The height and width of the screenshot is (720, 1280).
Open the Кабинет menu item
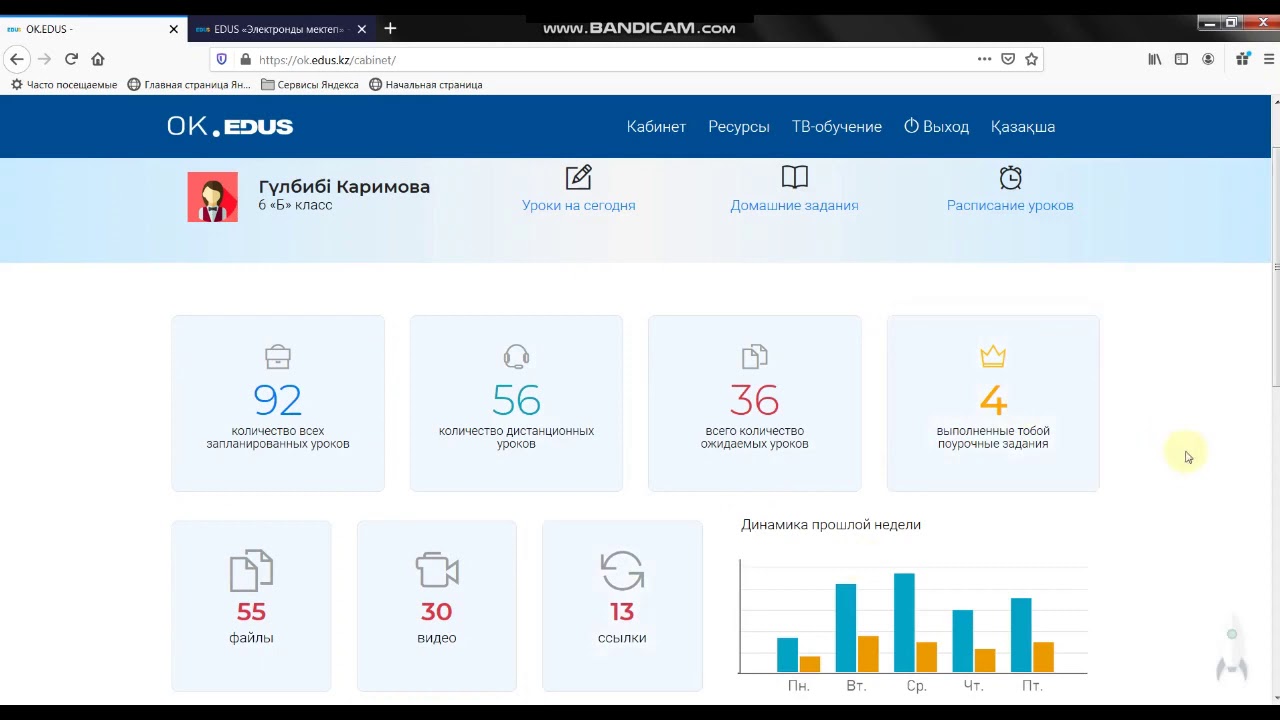click(656, 126)
